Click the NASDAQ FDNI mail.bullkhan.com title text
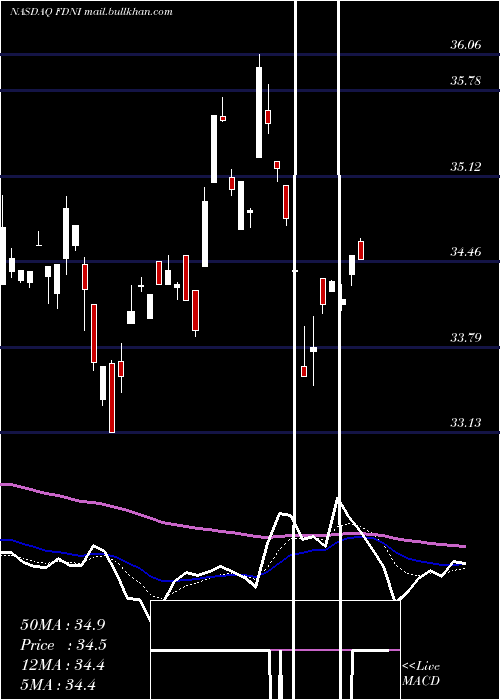This screenshot has height=700, width=500. (x=91, y=12)
